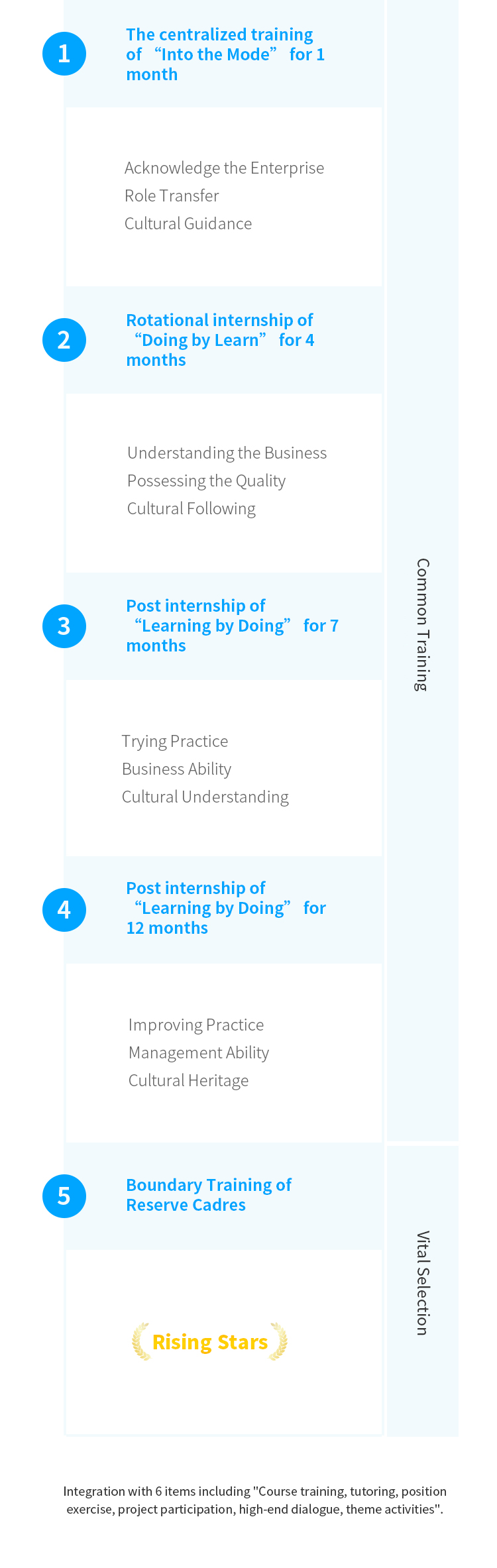Click Understanding the Business item
This screenshot has width=497, height=1568.
tap(227, 453)
